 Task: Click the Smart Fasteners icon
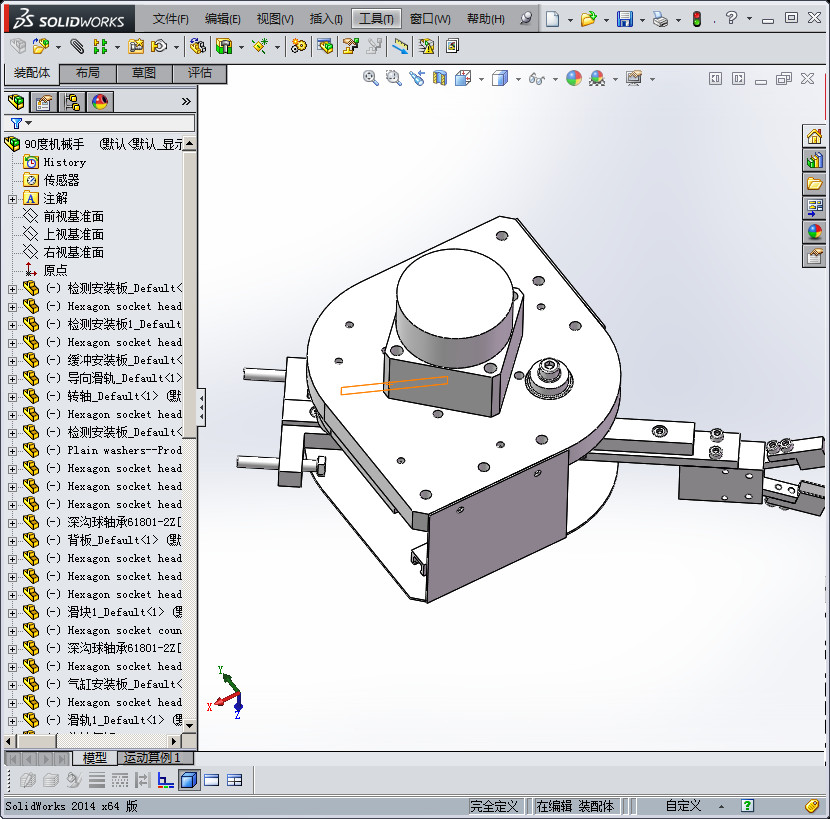click(136, 47)
